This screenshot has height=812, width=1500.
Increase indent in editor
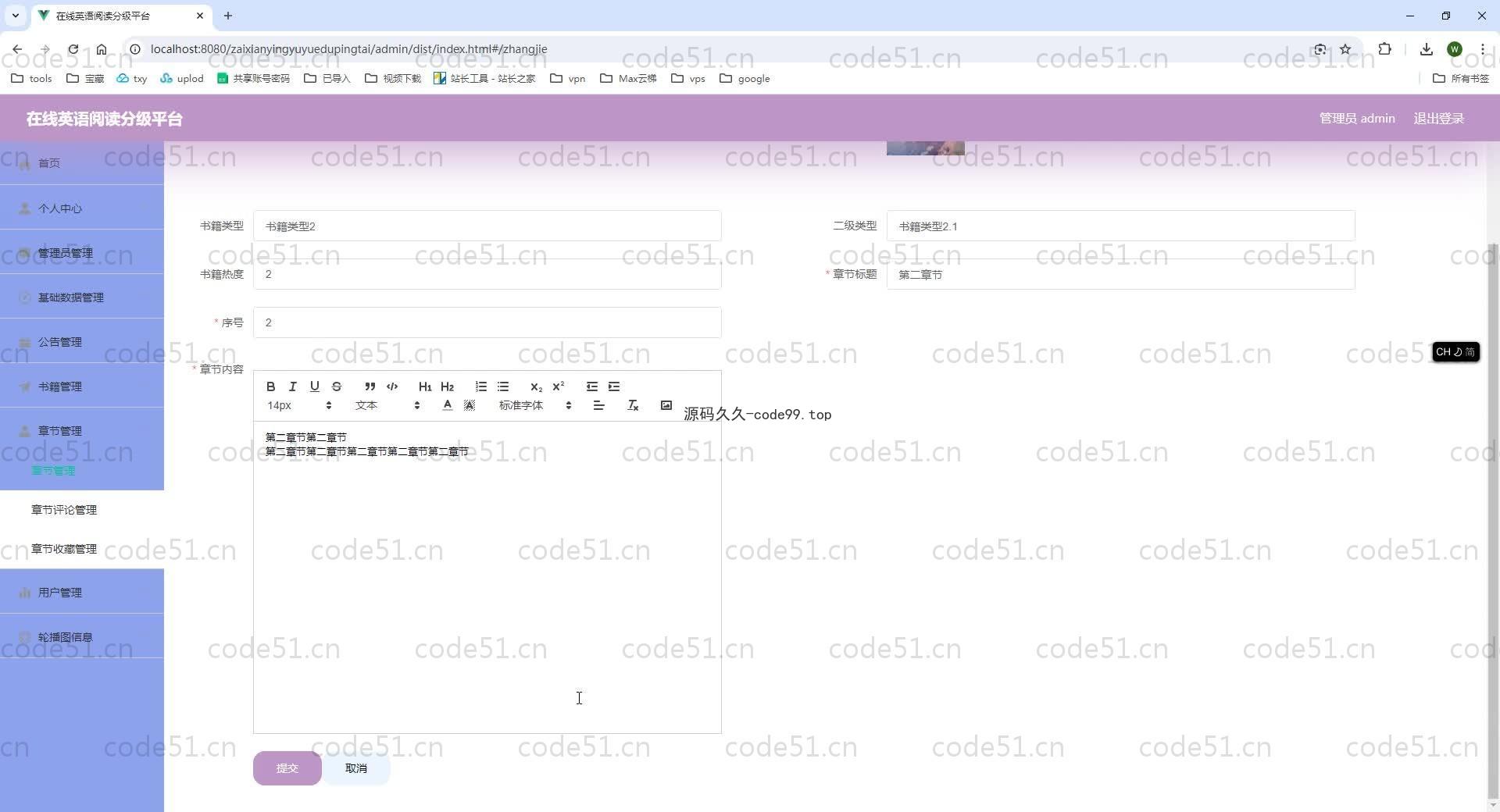pos(613,386)
